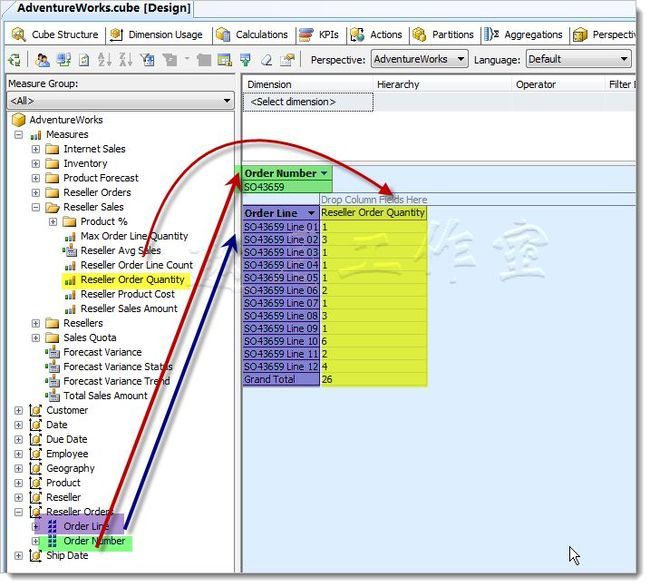Click the eraser Clear Results icon
The width and height of the screenshot is (650, 587).
click(x=267, y=60)
